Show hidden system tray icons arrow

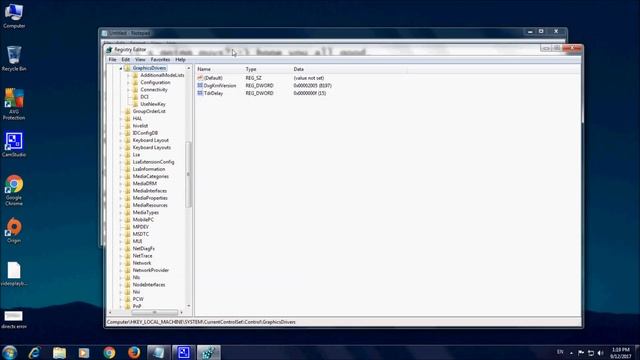coord(571,353)
